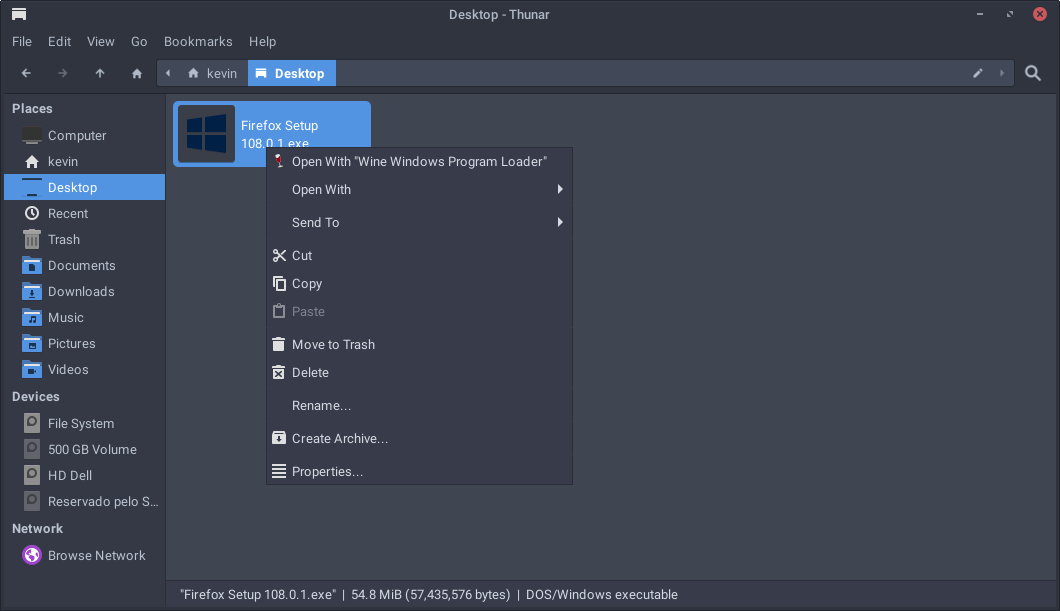Screen dimensions: 1060x611
Task: Expand the Send To submenu
Action: click(x=316, y=222)
